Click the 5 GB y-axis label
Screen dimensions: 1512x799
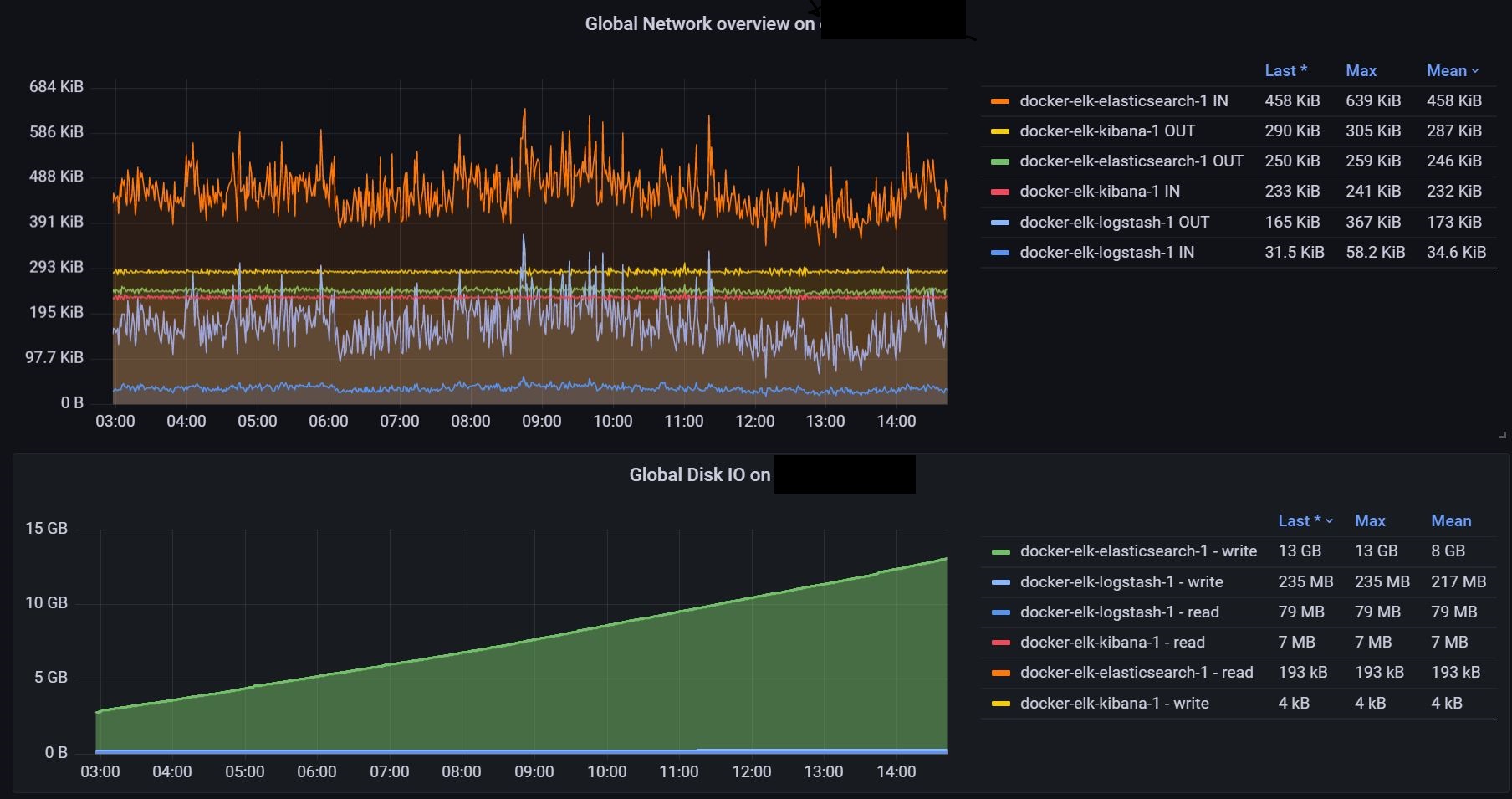[50, 678]
